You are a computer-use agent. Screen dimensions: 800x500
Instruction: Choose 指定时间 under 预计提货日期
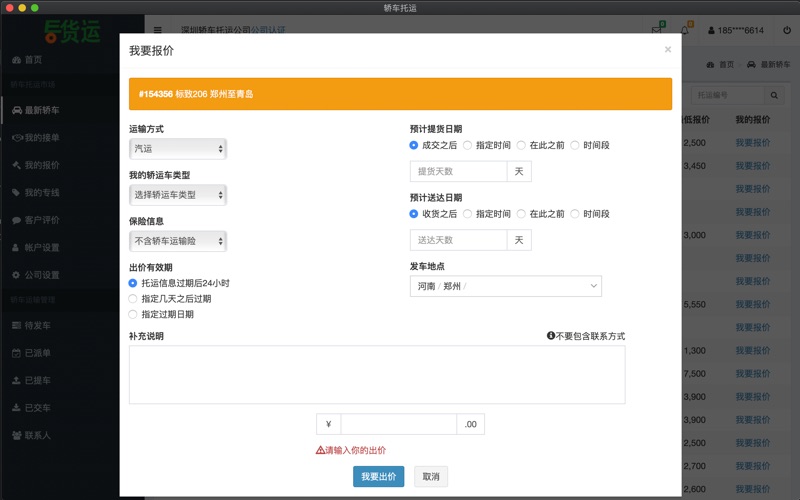point(468,145)
